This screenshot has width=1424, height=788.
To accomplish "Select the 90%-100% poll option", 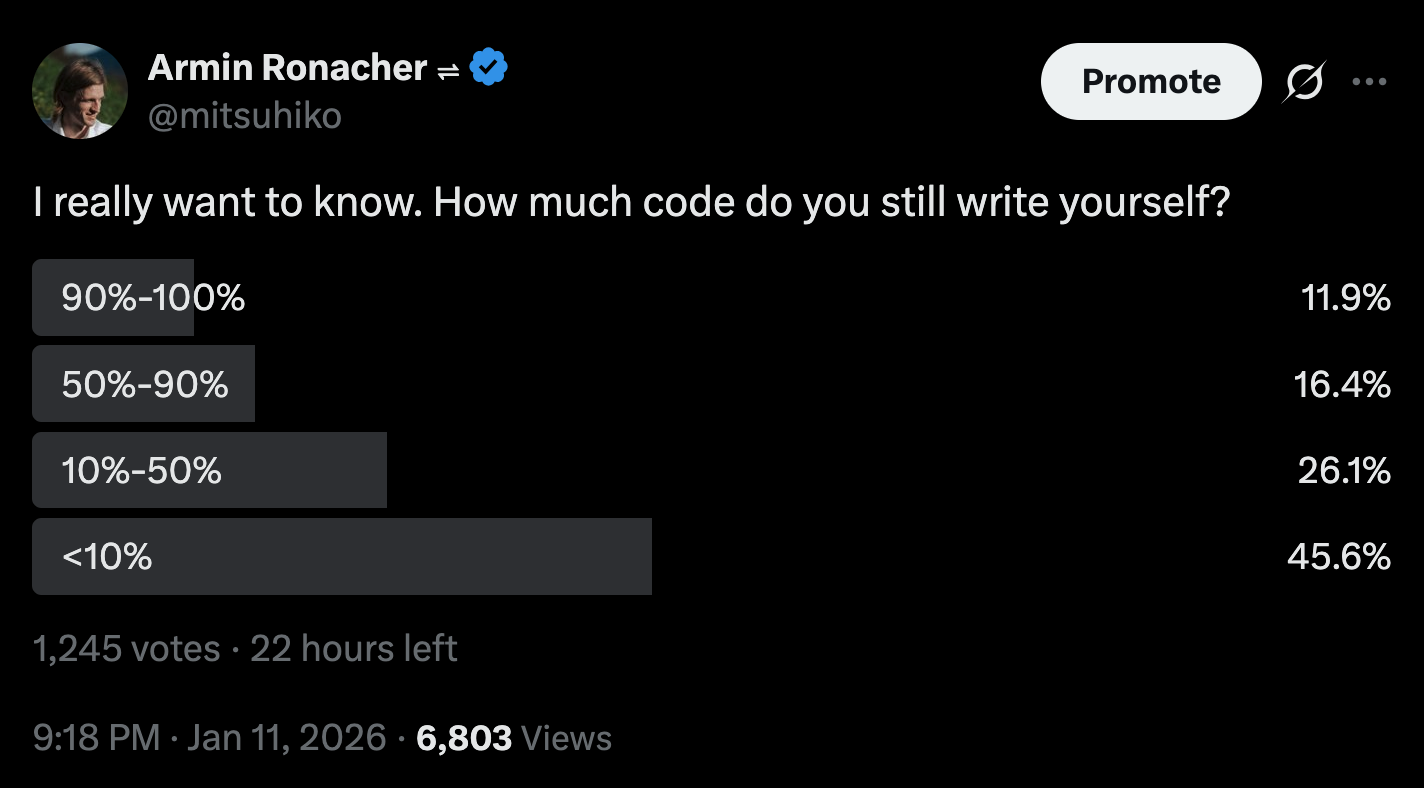I will [x=153, y=298].
